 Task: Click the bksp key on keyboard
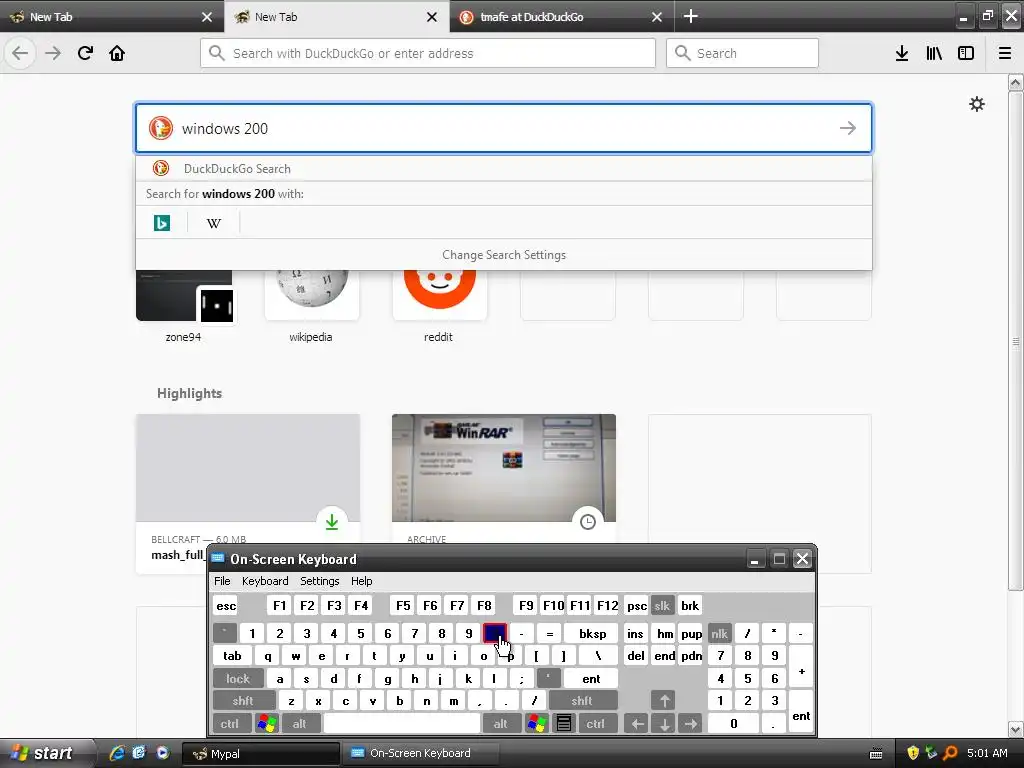592,633
